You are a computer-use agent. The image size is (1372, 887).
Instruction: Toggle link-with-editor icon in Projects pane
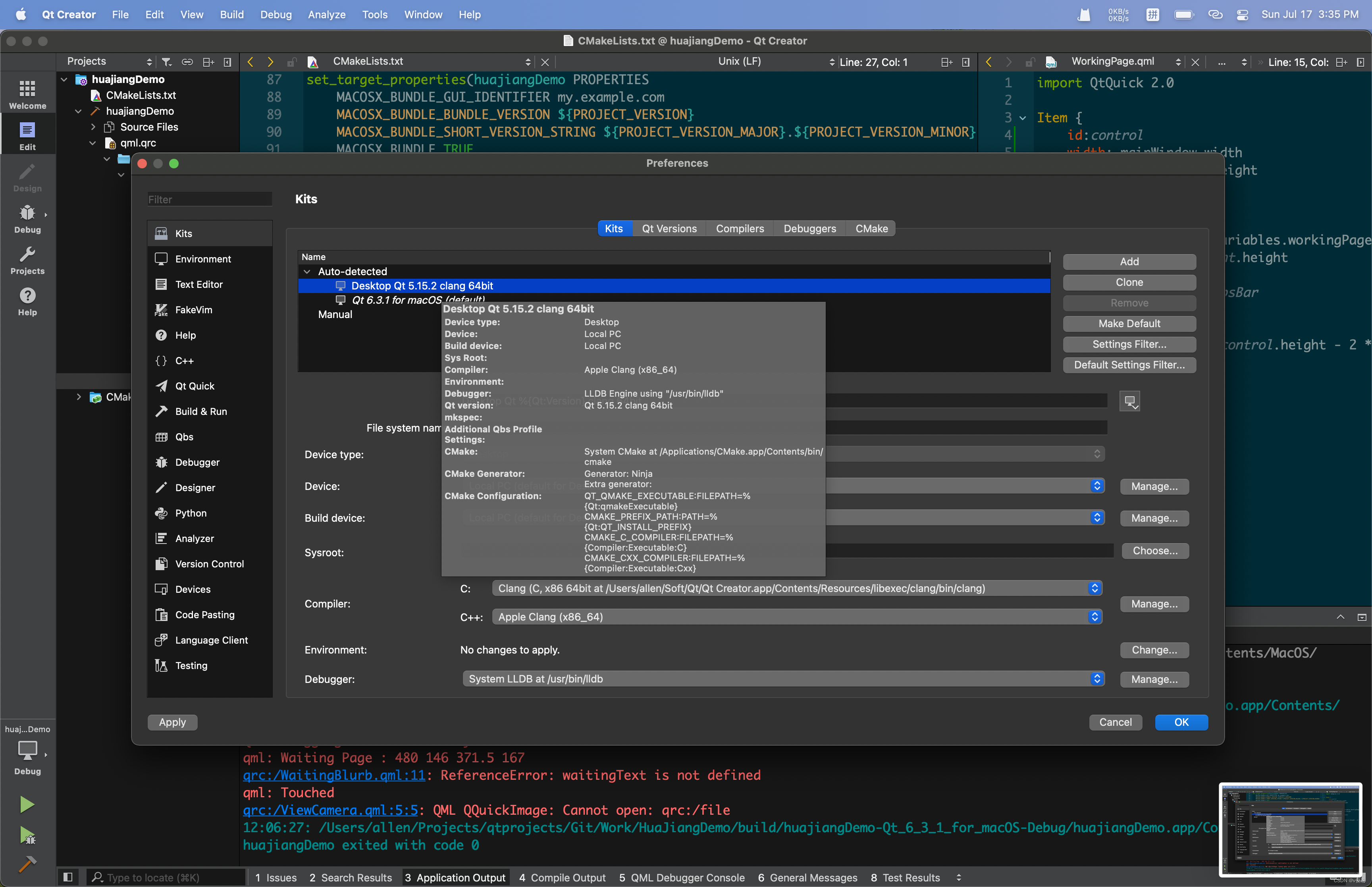click(x=187, y=62)
